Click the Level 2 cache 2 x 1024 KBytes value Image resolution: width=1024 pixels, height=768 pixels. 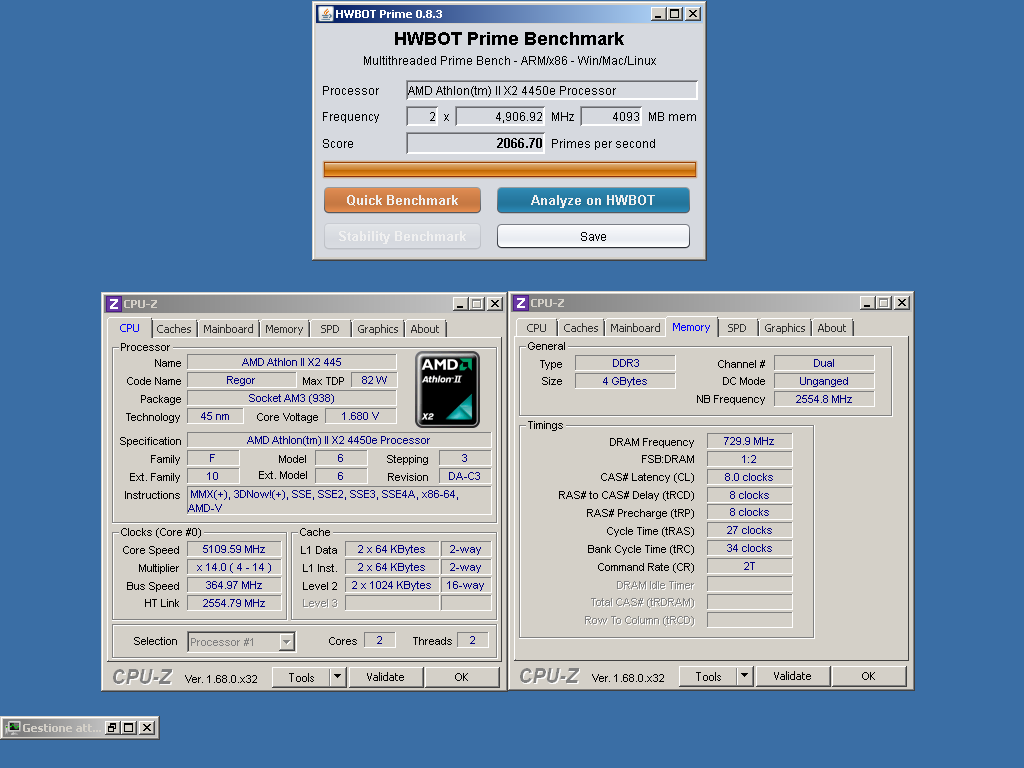392,585
